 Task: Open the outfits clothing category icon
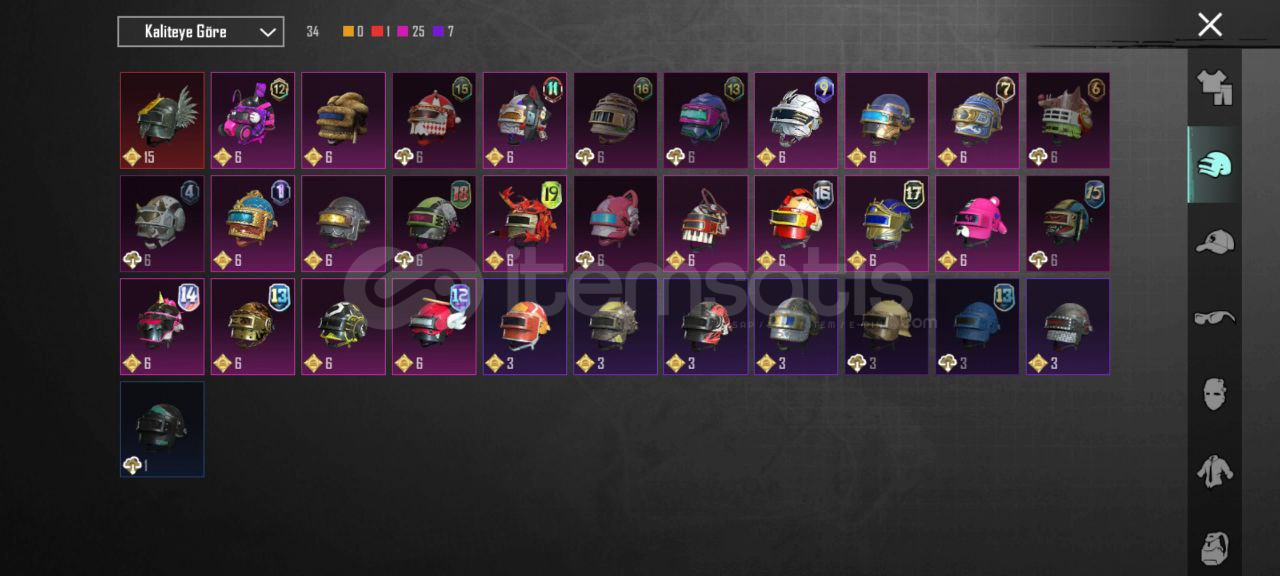point(1214,88)
